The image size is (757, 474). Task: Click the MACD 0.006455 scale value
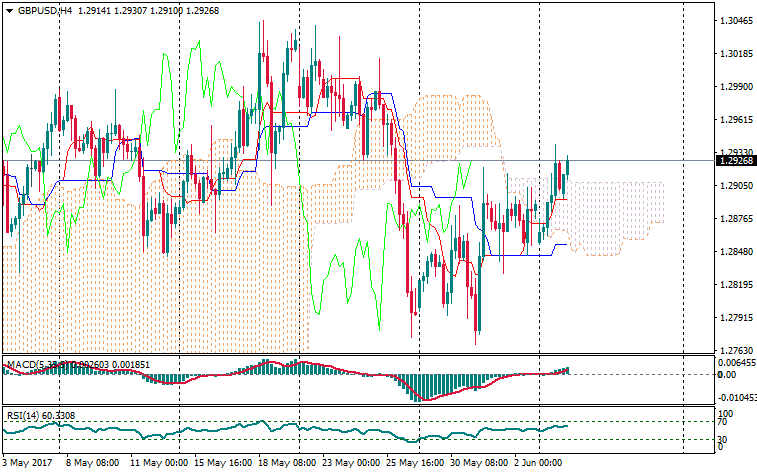[x=737, y=362]
